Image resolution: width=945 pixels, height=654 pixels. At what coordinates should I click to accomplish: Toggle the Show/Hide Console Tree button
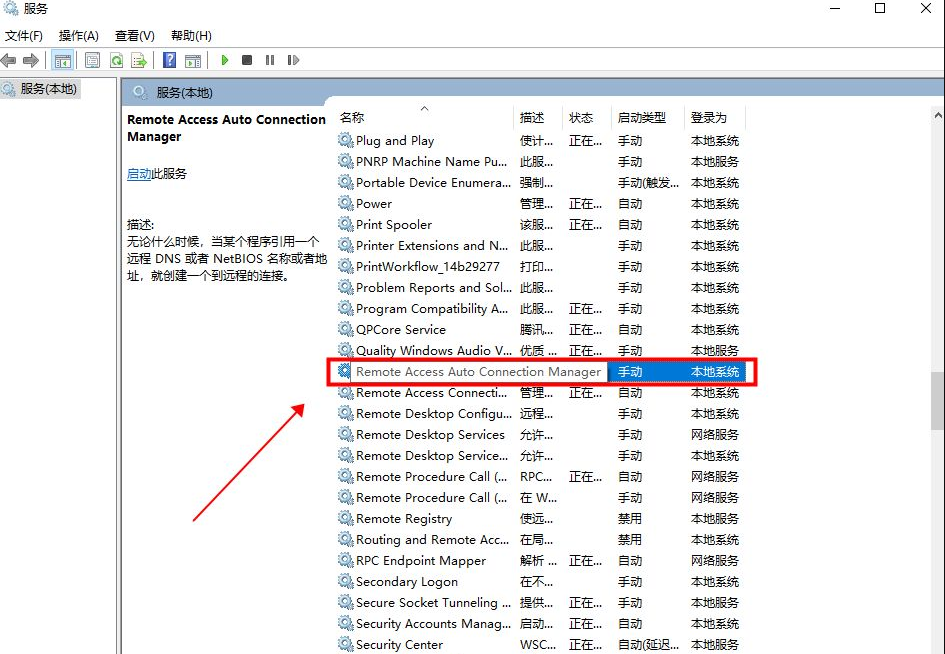click(62, 61)
